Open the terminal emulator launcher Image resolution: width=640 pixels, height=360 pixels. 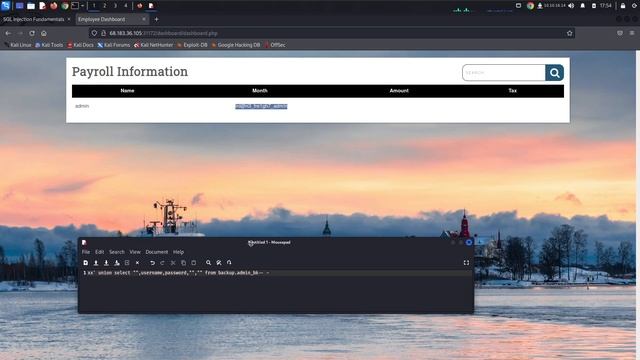point(75,6)
